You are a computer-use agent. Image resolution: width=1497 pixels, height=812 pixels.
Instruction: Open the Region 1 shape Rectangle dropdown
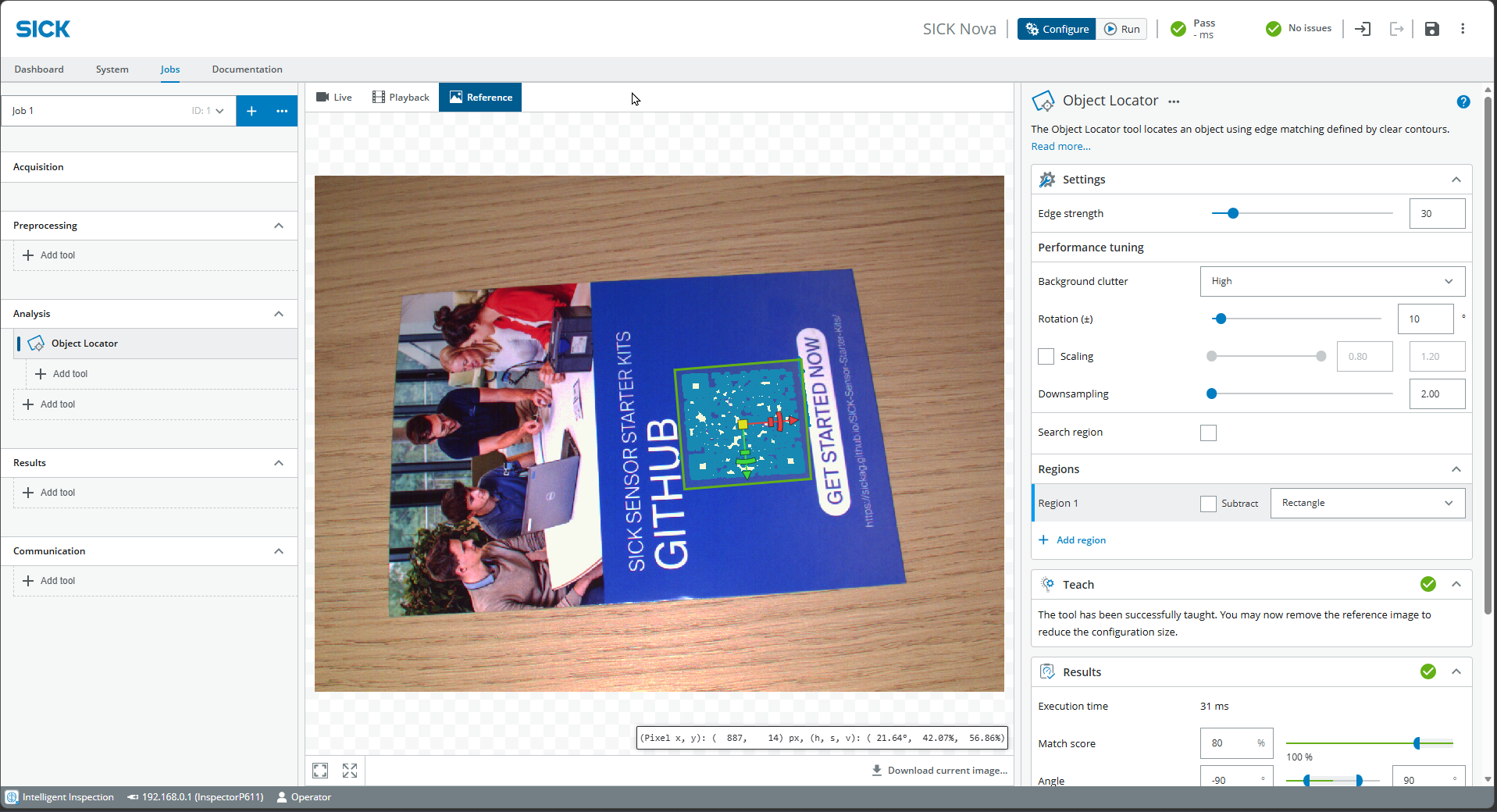pyautogui.click(x=1367, y=503)
